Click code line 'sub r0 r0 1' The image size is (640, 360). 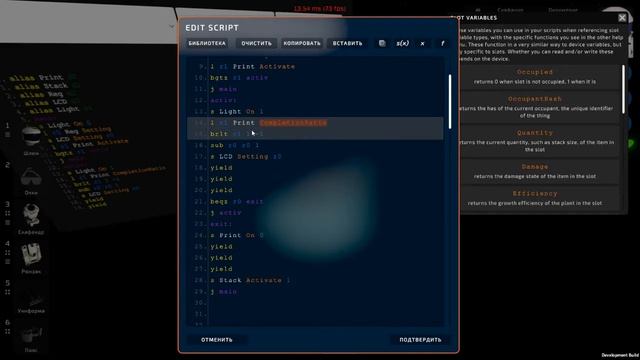pos(235,145)
